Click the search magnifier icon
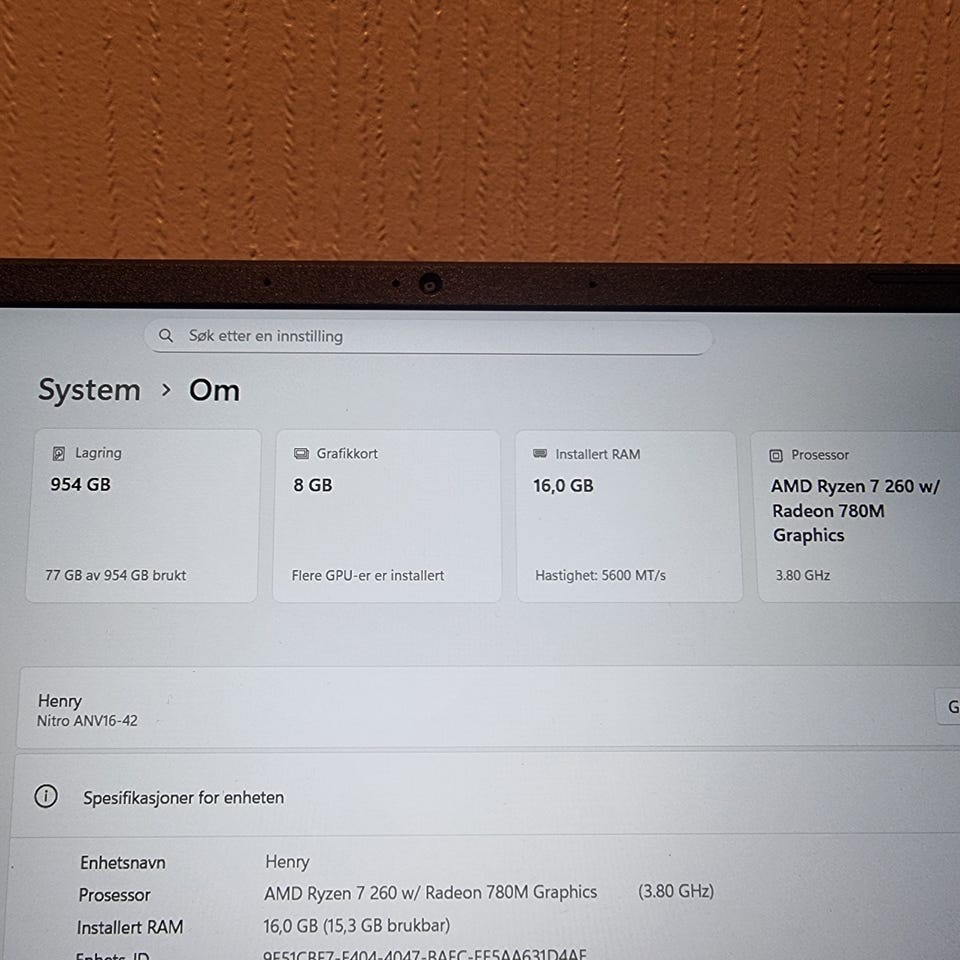 click(x=165, y=336)
